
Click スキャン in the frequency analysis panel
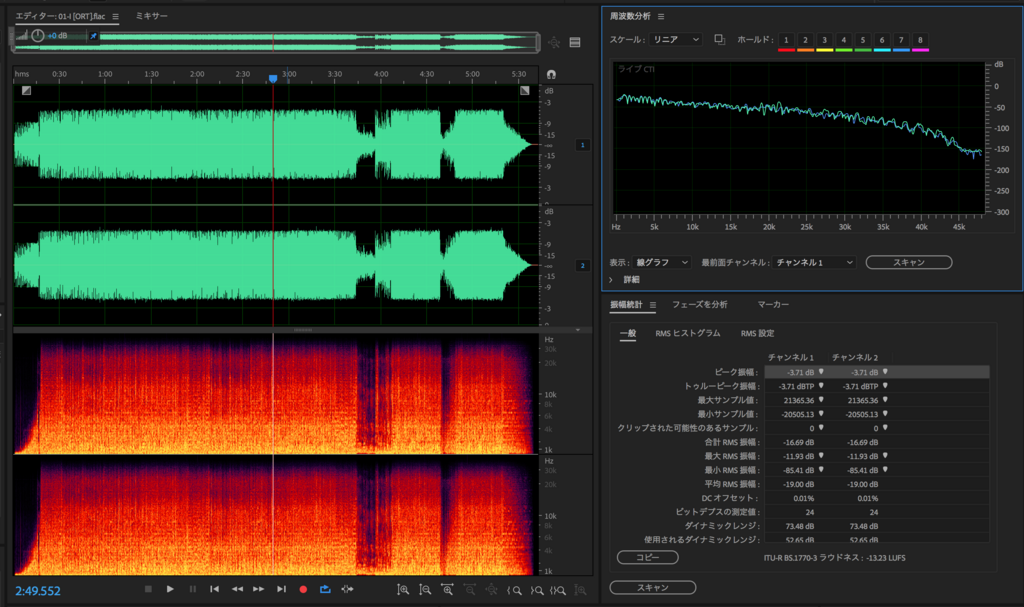[x=909, y=263]
